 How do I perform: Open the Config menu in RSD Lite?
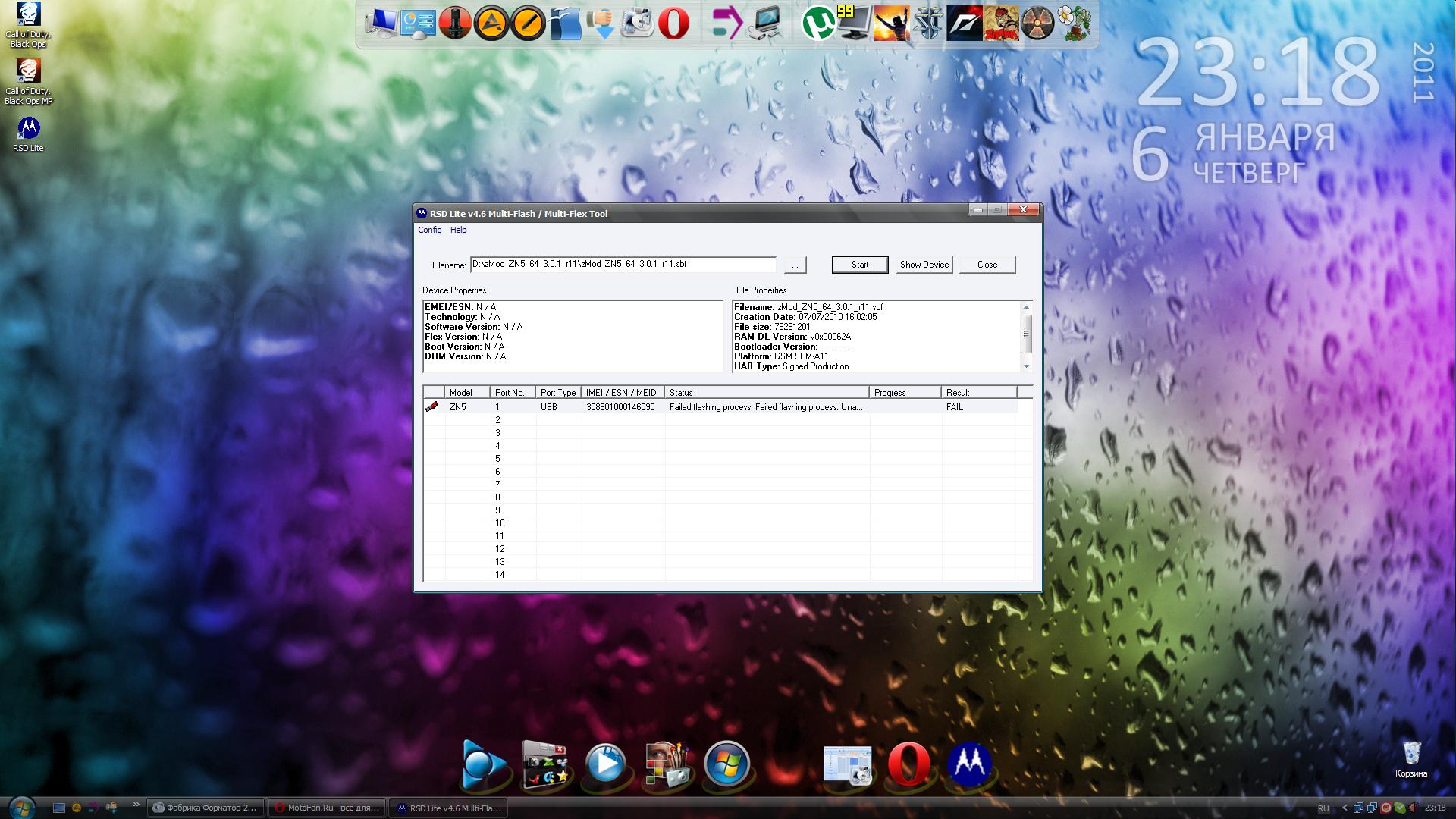pos(429,230)
